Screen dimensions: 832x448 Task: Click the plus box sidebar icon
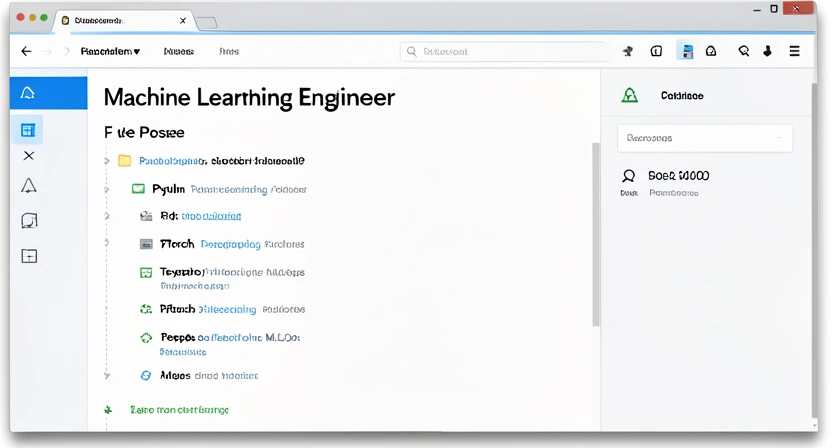pyautogui.click(x=29, y=256)
